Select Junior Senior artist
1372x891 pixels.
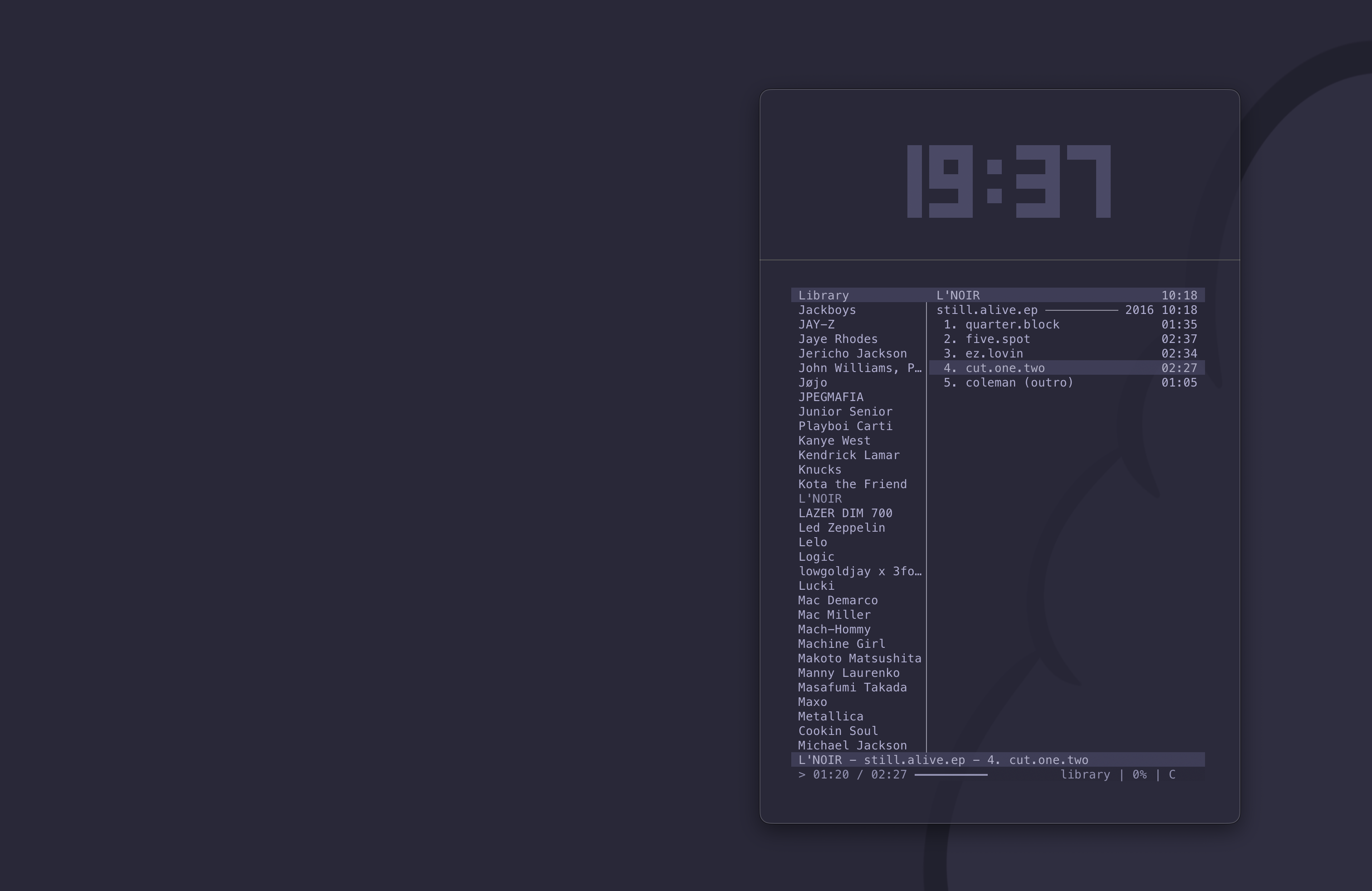(845, 411)
